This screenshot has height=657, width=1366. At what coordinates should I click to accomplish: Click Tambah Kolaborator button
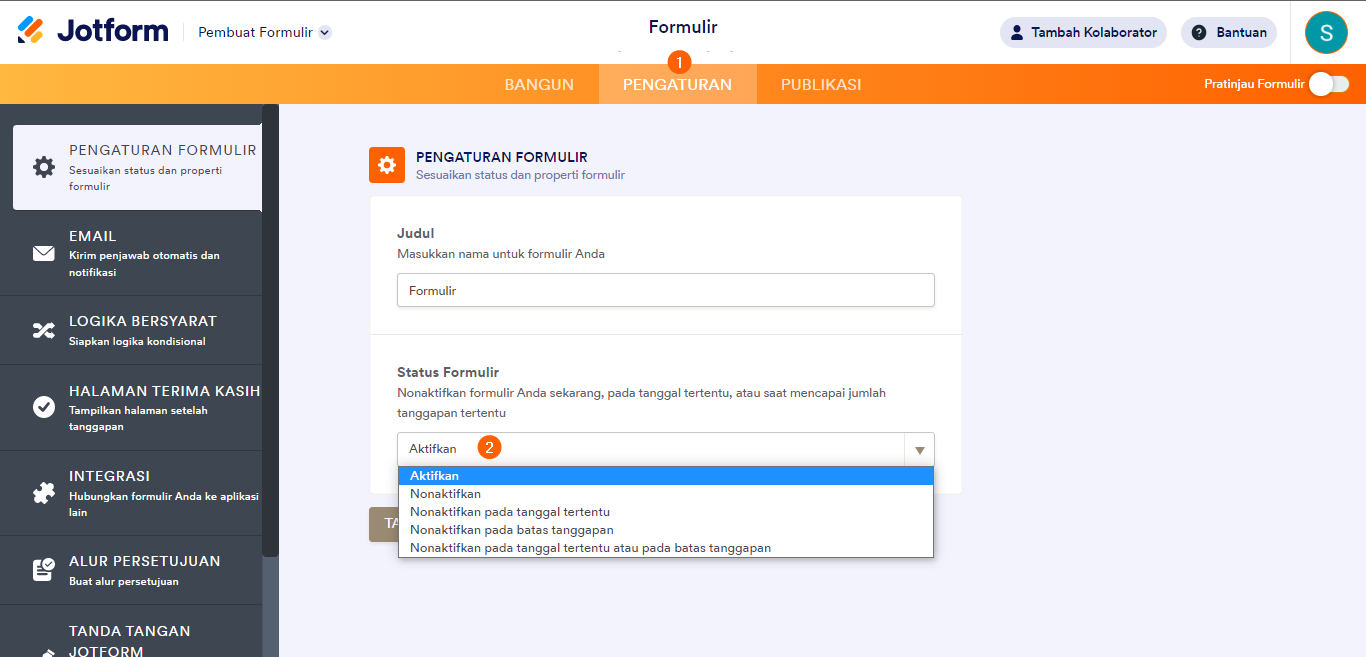tap(1083, 32)
